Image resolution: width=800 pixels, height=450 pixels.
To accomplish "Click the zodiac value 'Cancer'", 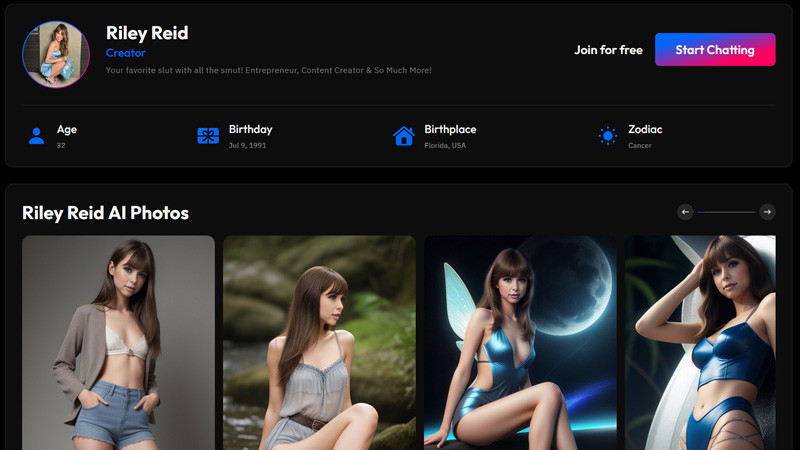I will (x=640, y=145).
